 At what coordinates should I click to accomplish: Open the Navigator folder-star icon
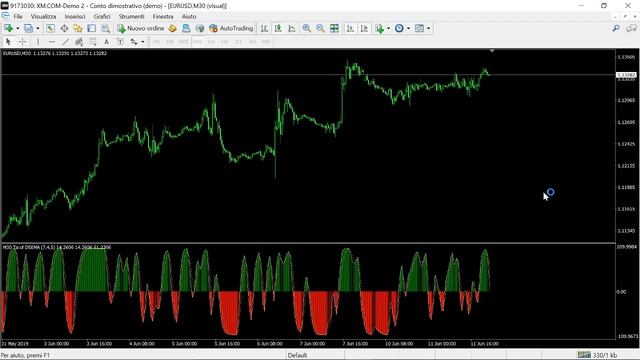[x=78, y=28]
